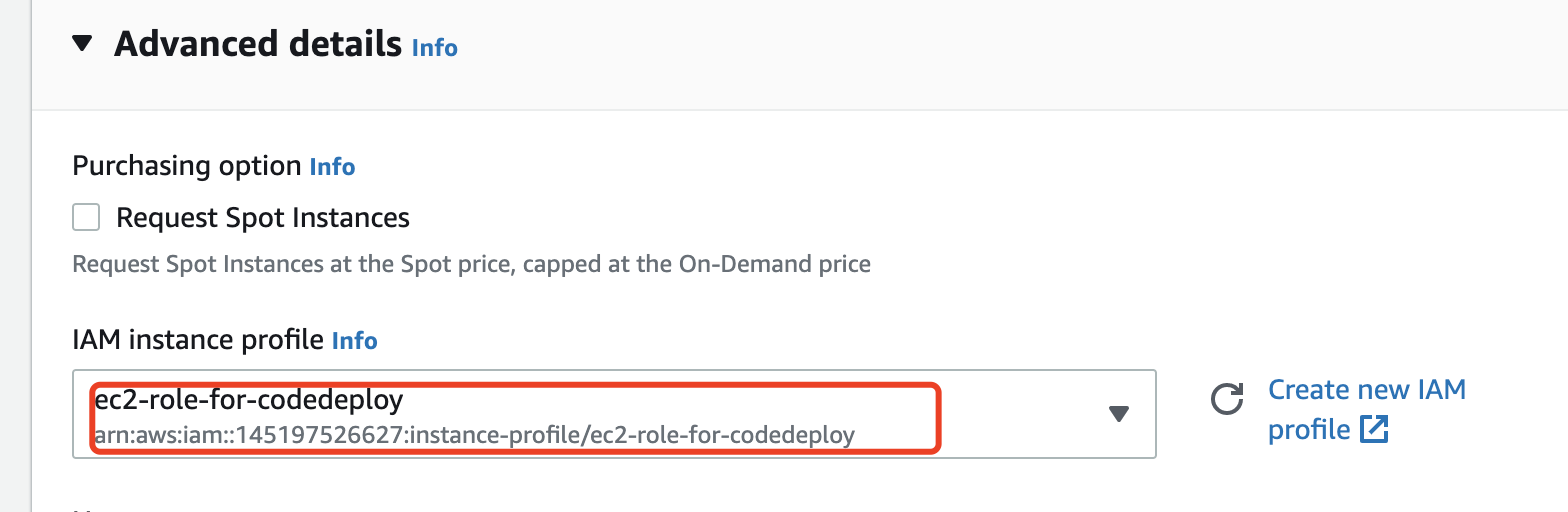Click the Spot price description text
The image size is (1568, 512).
point(472,265)
